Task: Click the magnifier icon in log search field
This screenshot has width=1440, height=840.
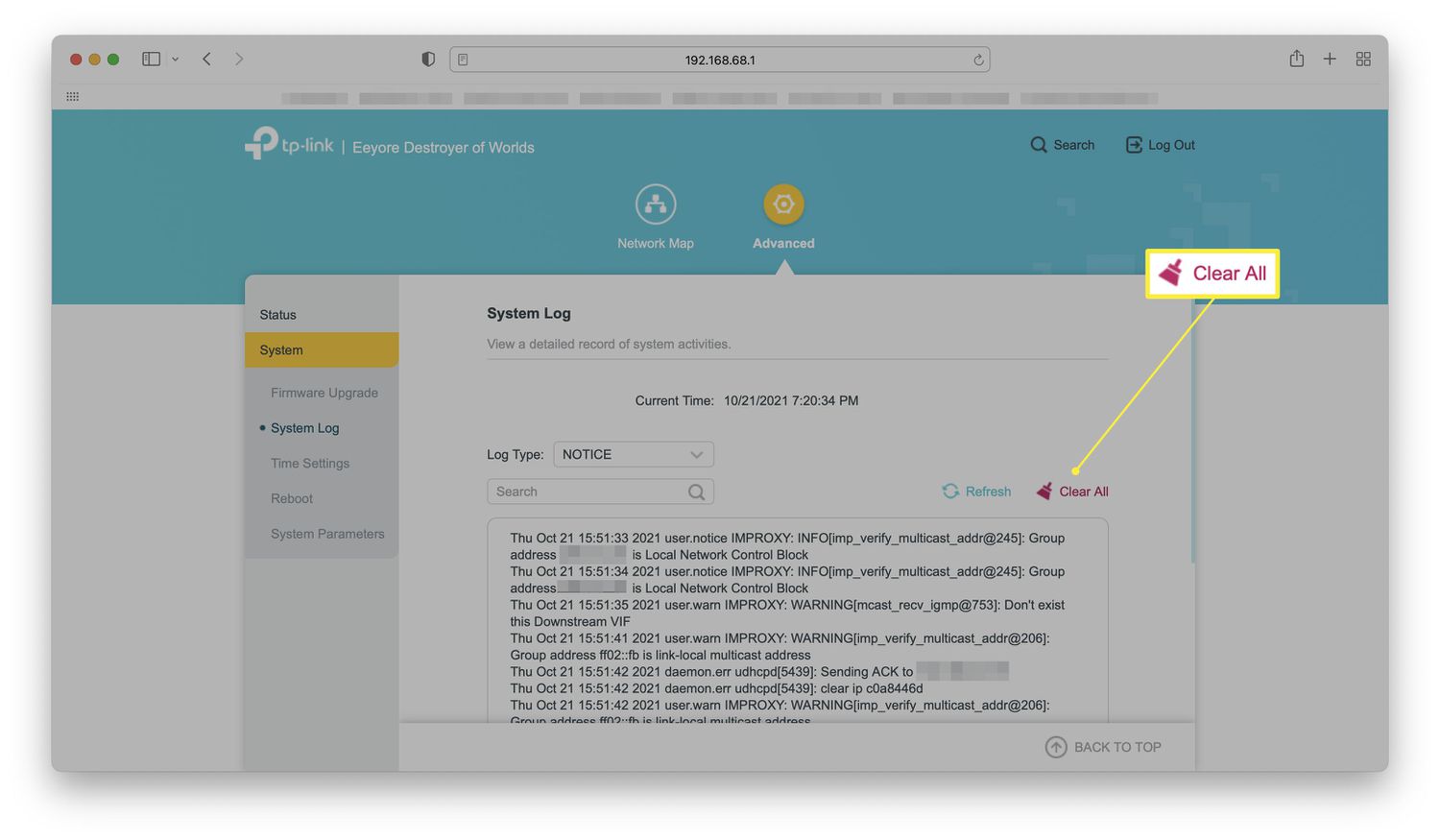Action: pos(697,492)
